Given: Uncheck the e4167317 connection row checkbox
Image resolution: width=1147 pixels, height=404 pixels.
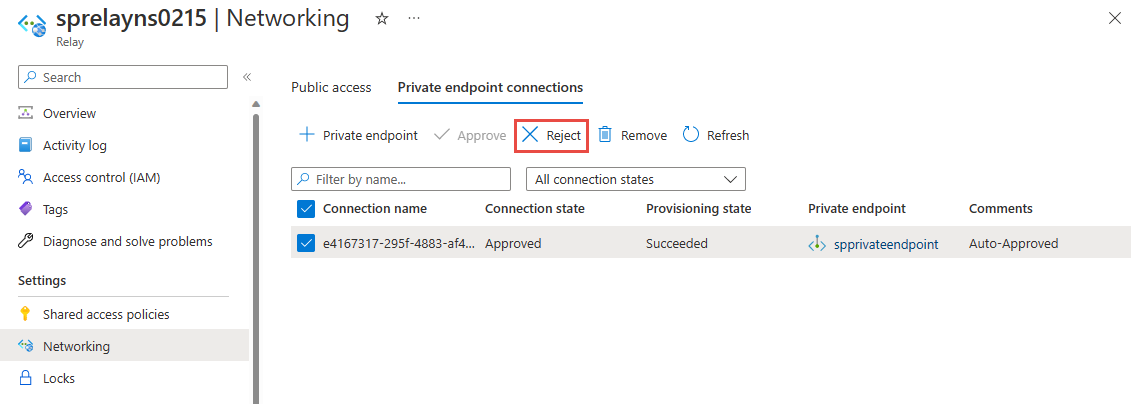Looking at the screenshot, I should (x=306, y=243).
